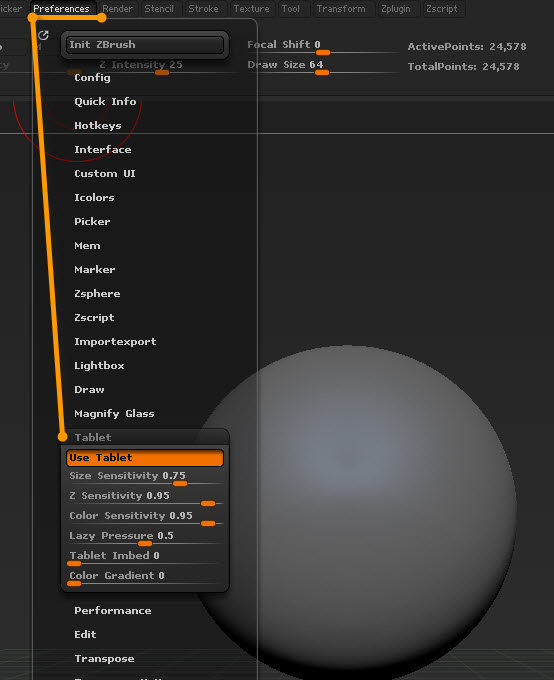The width and height of the screenshot is (554, 680).
Task: Adjust the Tablet Imbed slider
Action: click(145, 558)
